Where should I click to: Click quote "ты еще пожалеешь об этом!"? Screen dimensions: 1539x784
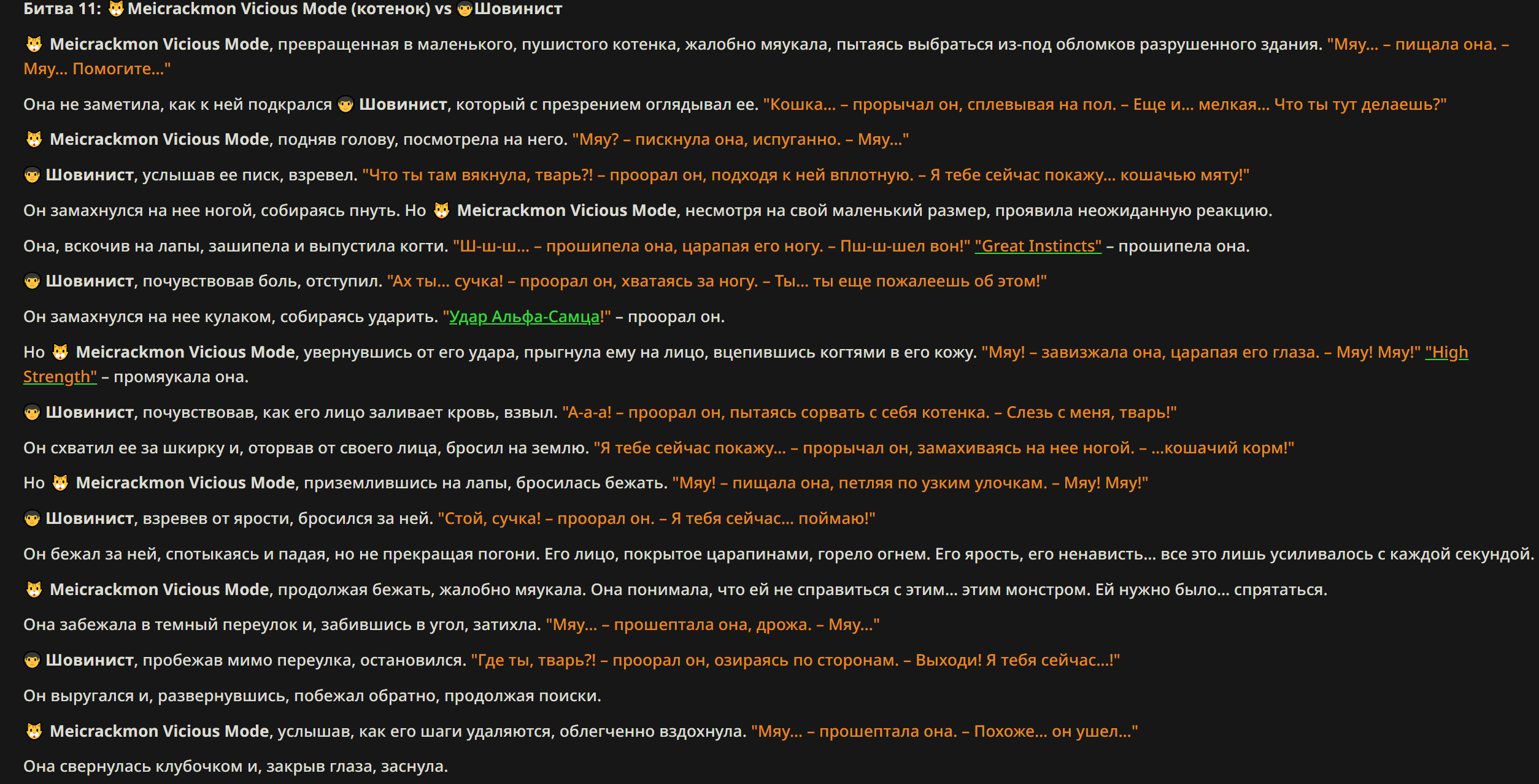pos(930,281)
